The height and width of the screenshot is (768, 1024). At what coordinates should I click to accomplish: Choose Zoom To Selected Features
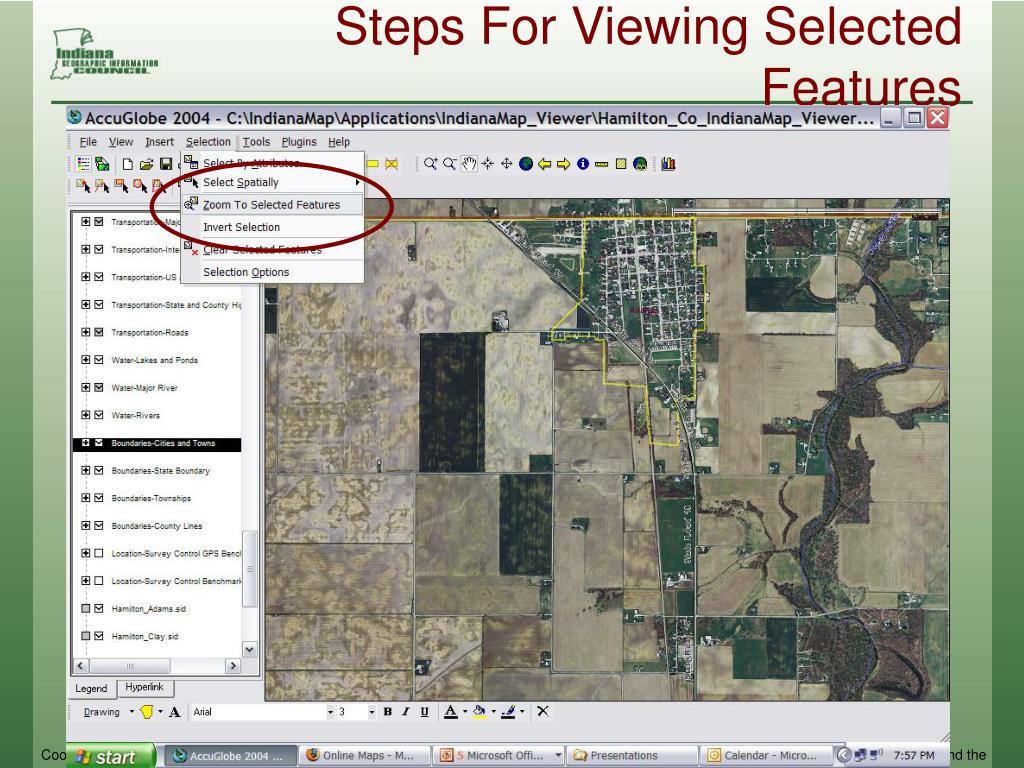click(272, 204)
